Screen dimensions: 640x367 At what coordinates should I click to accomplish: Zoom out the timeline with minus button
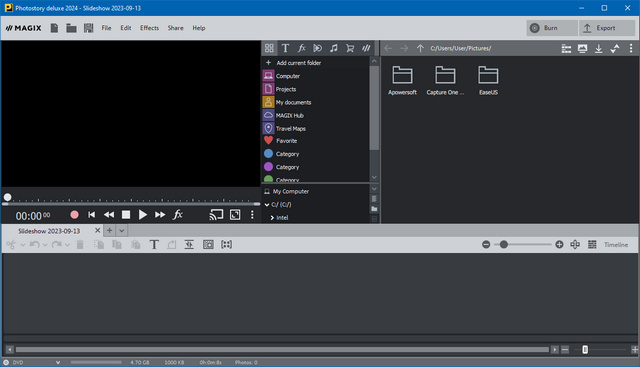coord(486,245)
